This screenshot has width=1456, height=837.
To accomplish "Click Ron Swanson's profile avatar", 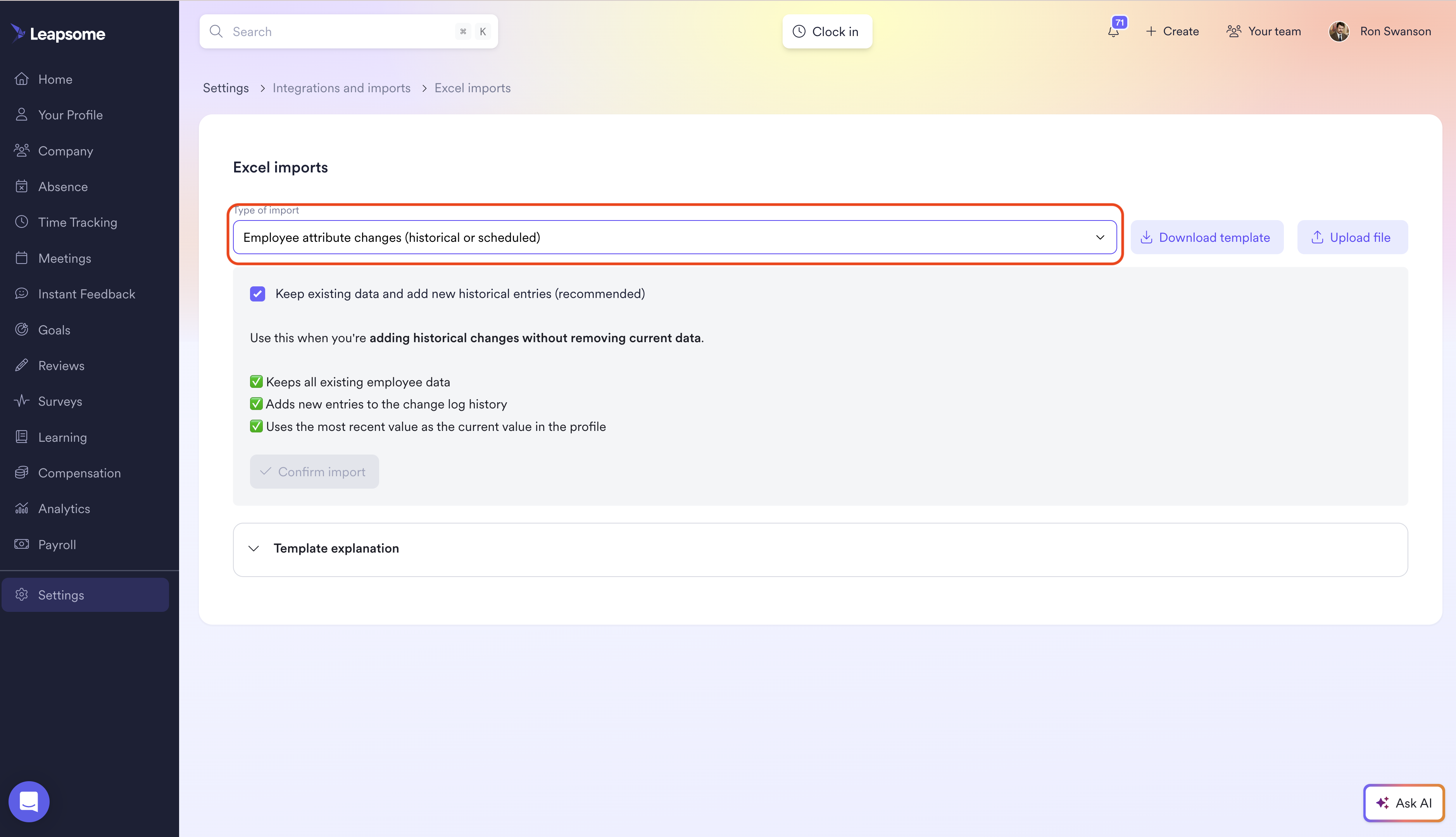I will pyautogui.click(x=1339, y=32).
